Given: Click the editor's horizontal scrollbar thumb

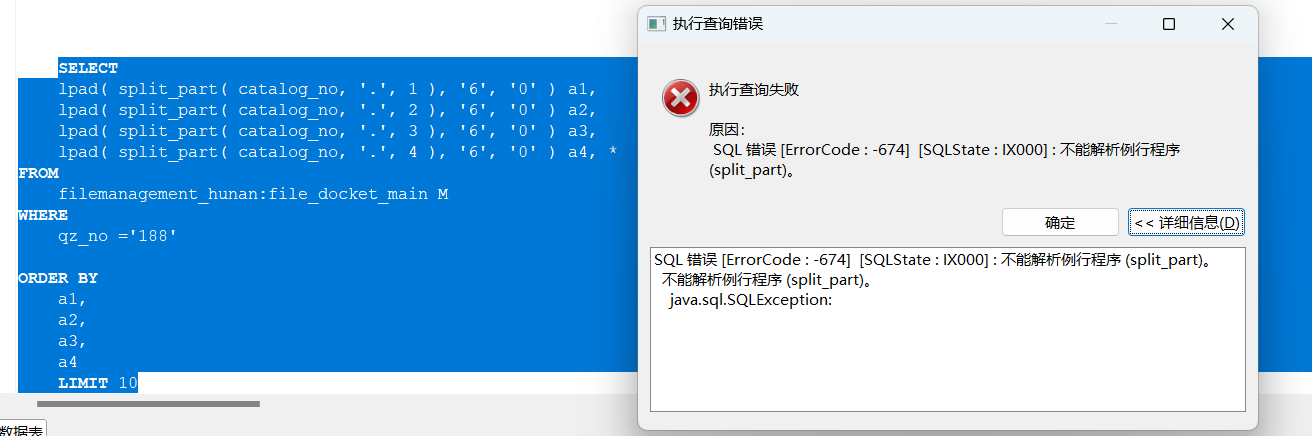Looking at the screenshot, I should (148, 404).
